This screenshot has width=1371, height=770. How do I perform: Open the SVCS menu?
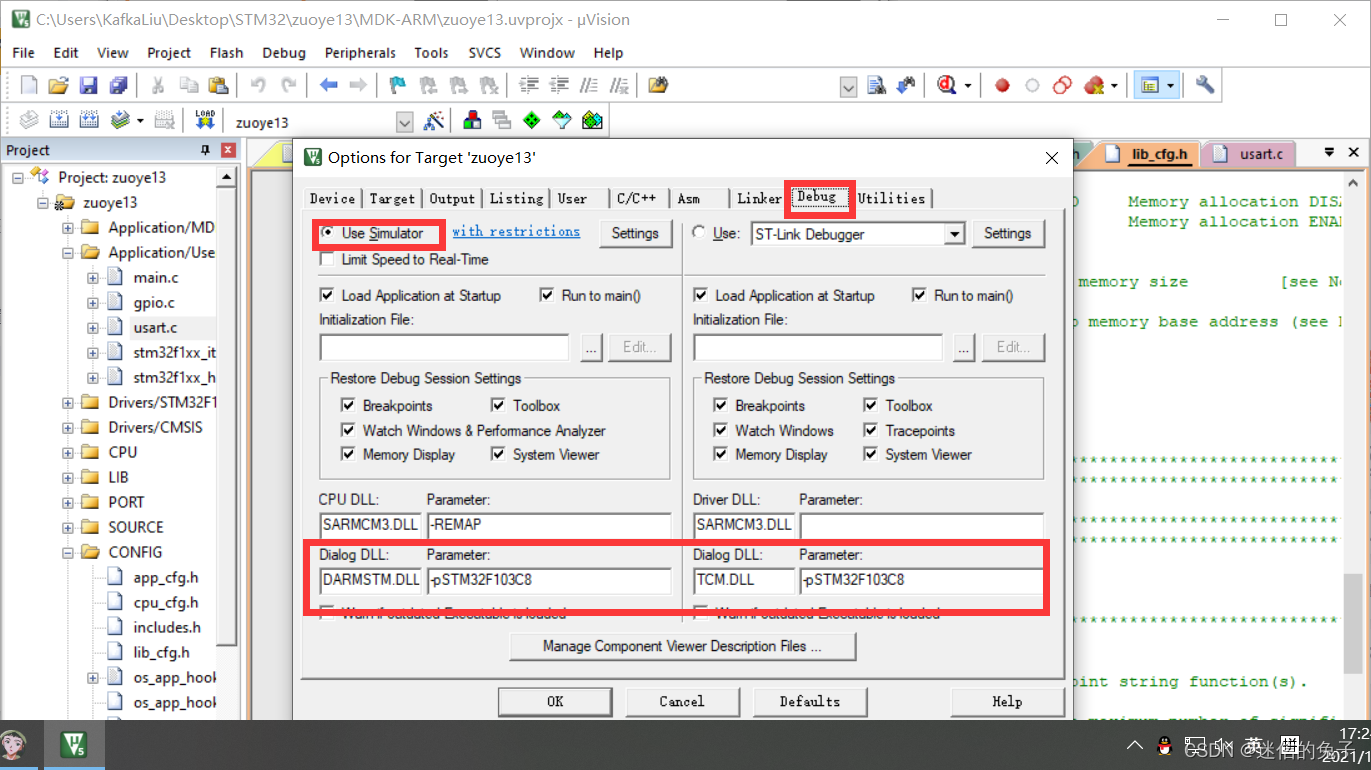point(485,53)
